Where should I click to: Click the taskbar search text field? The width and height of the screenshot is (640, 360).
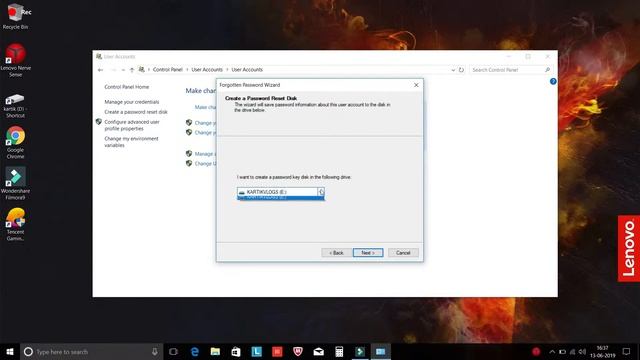tap(92, 351)
